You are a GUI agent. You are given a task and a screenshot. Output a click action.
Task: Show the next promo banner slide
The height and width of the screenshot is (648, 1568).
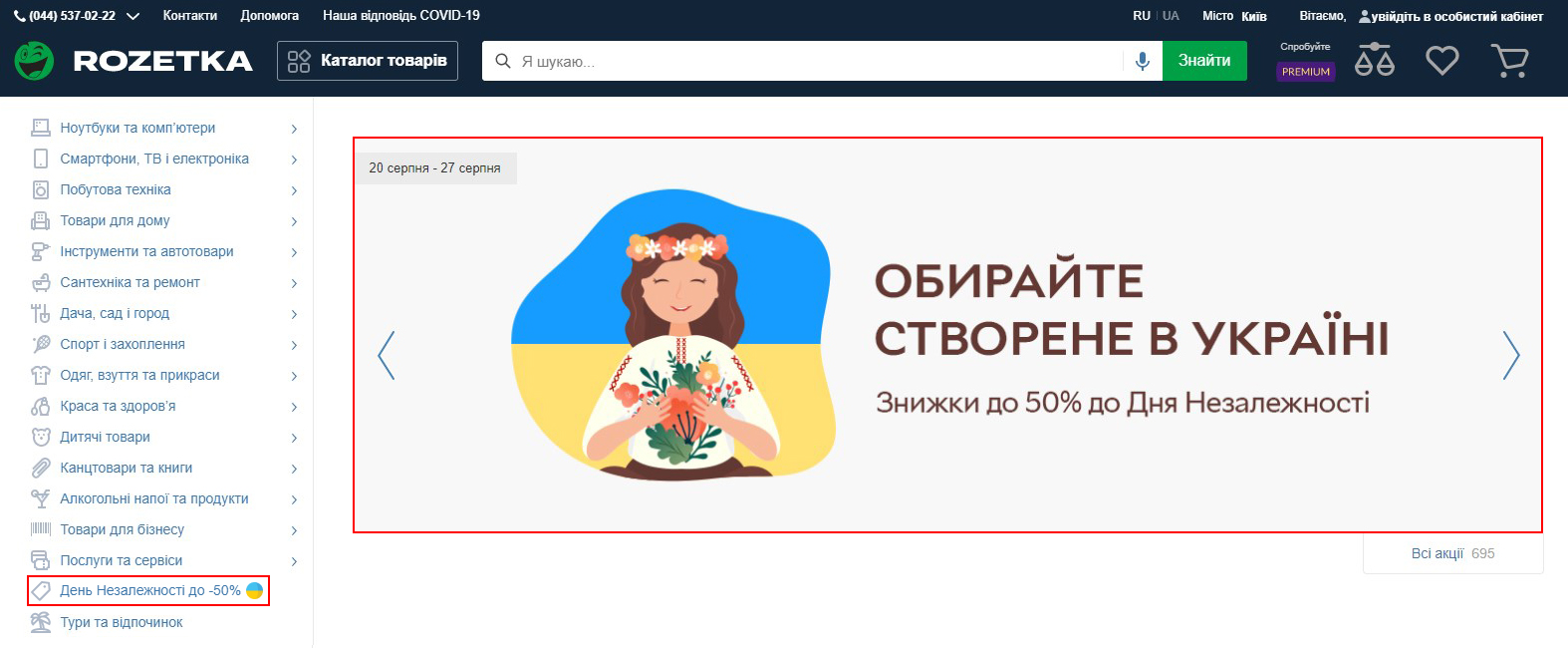(x=1511, y=355)
